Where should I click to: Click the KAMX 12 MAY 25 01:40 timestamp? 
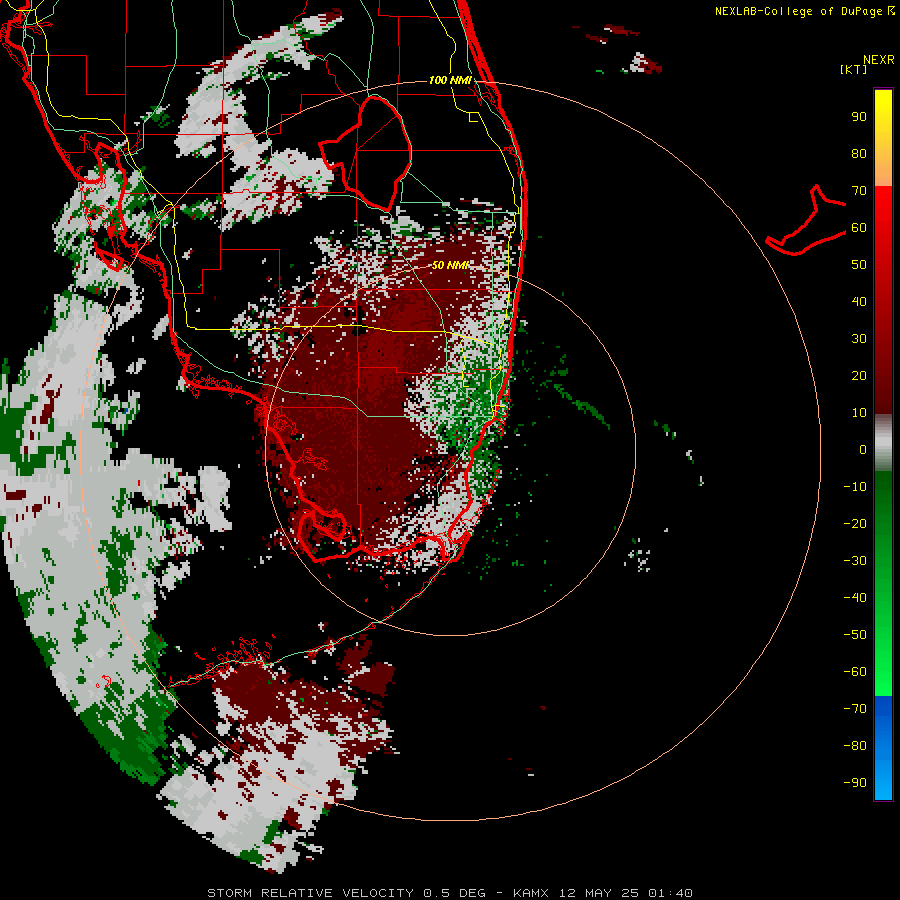pos(603,893)
